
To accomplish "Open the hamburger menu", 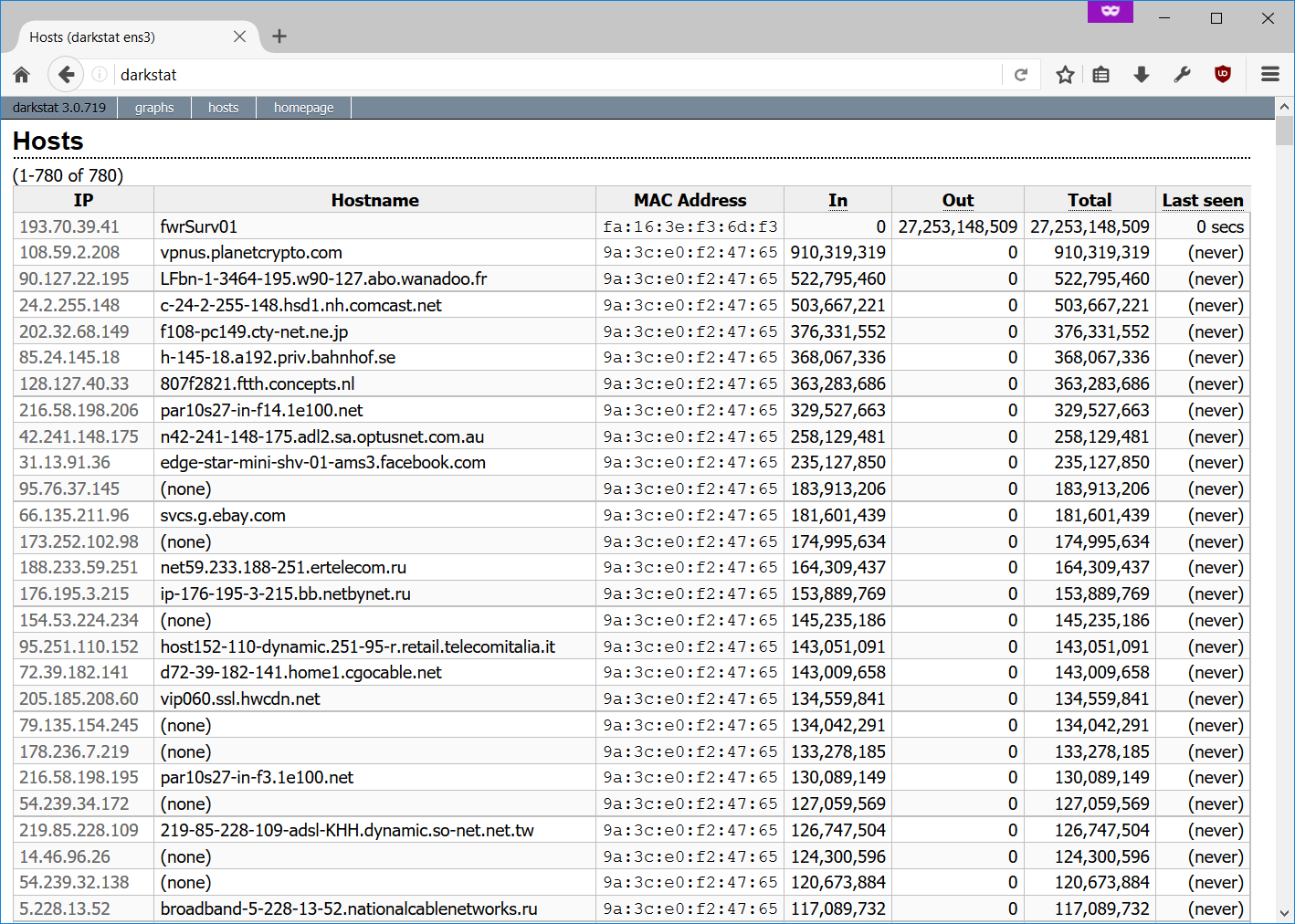I will pos(1269,75).
